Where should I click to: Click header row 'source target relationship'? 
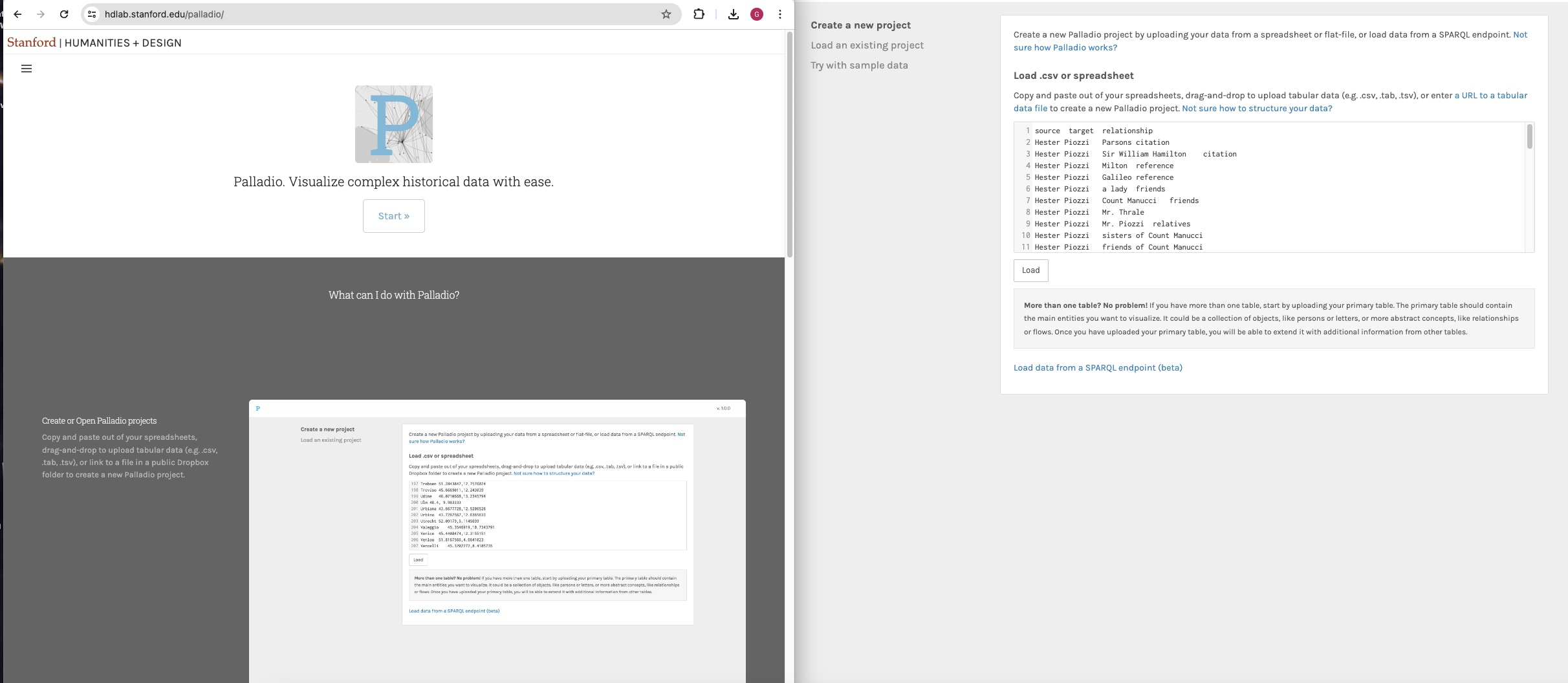[x=1094, y=131]
